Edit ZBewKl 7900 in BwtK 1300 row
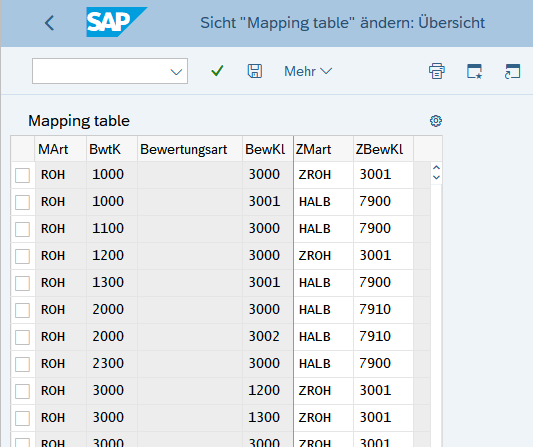533x447 pixels. coord(383,283)
